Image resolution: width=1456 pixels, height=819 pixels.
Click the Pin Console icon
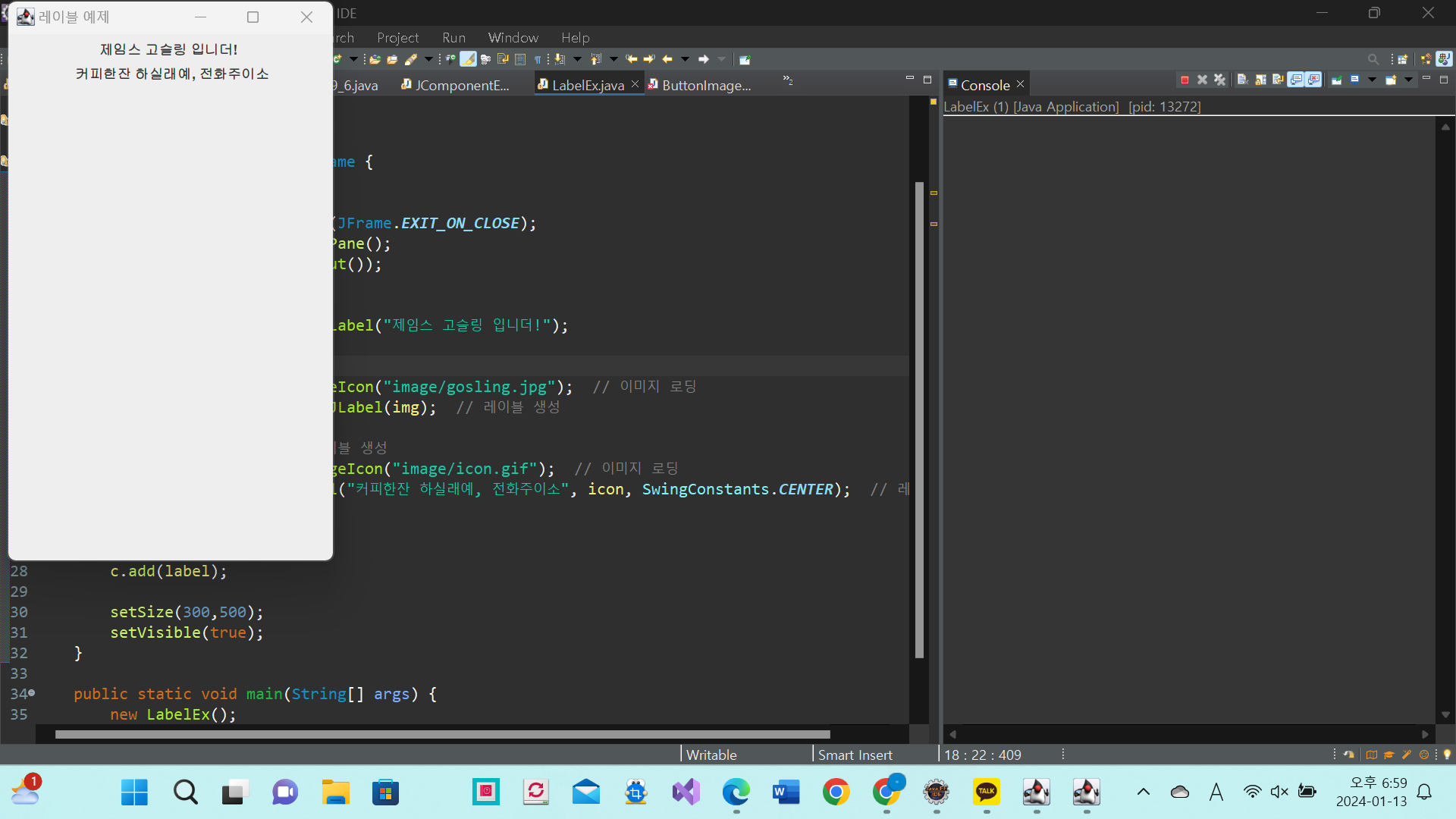tap(1336, 80)
